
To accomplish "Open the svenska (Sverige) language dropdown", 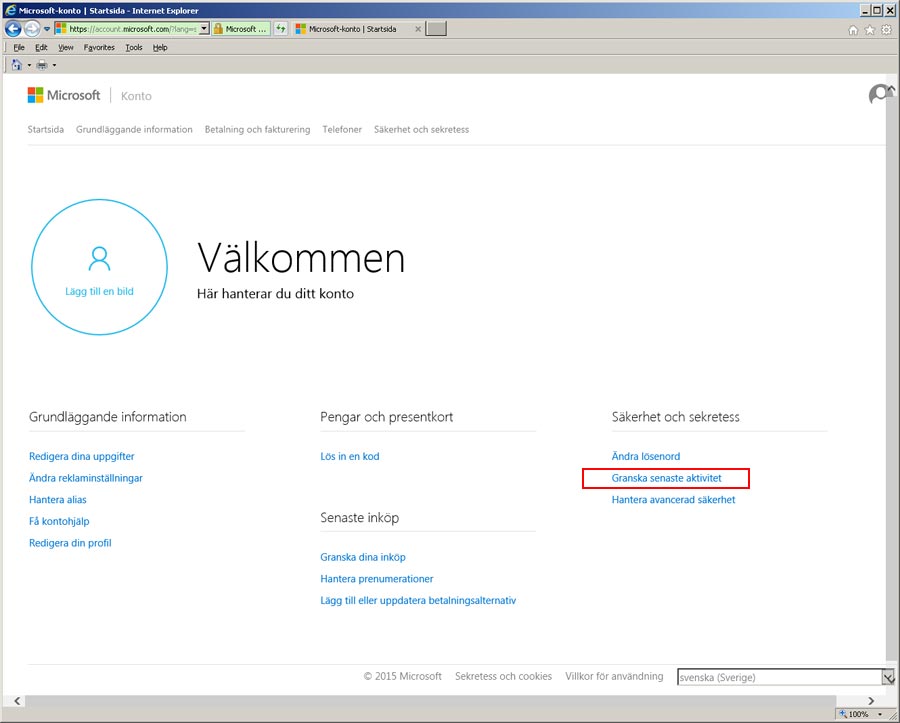I will 785,677.
